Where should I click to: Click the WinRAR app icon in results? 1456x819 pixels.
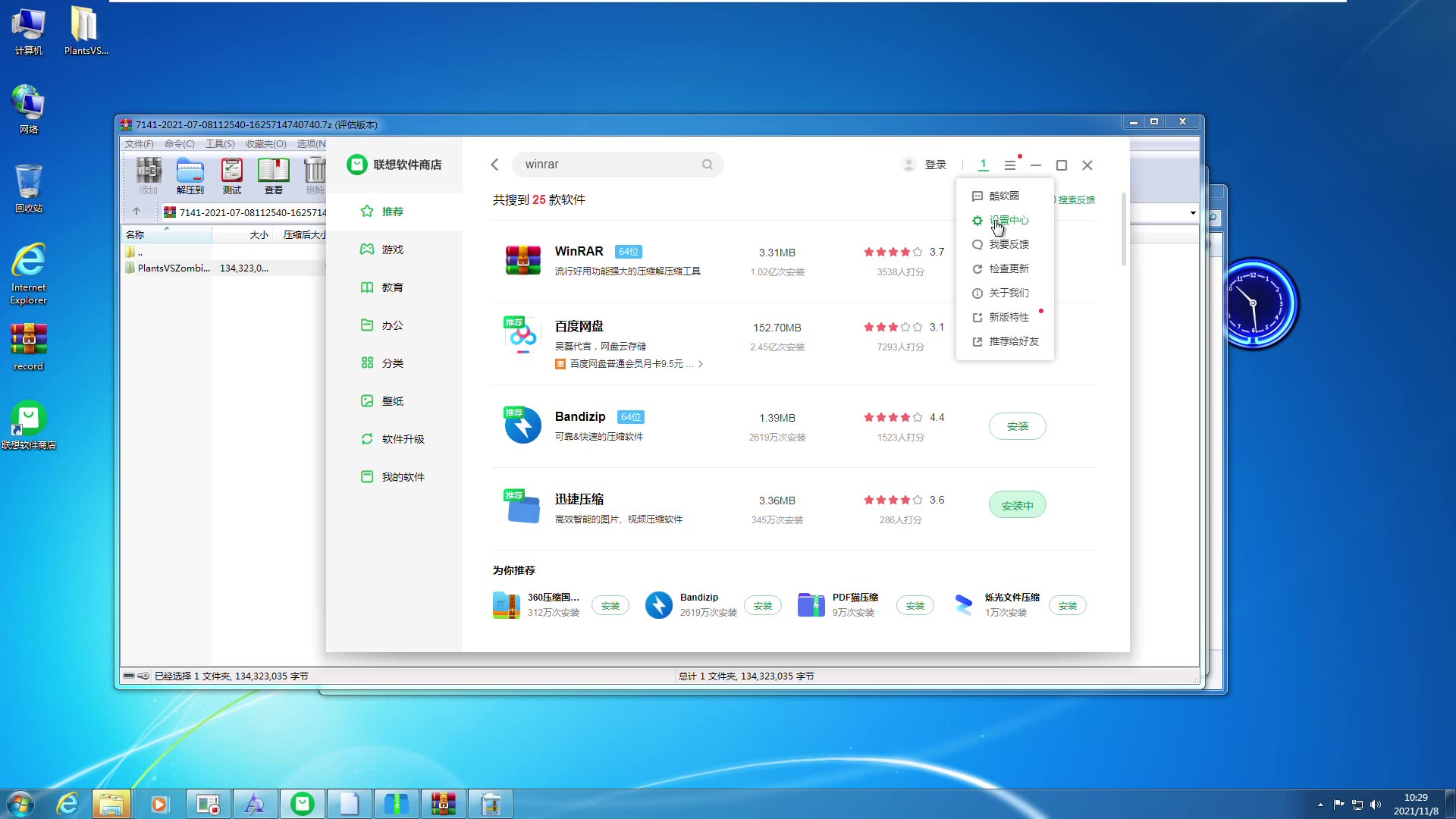[x=523, y=260]
